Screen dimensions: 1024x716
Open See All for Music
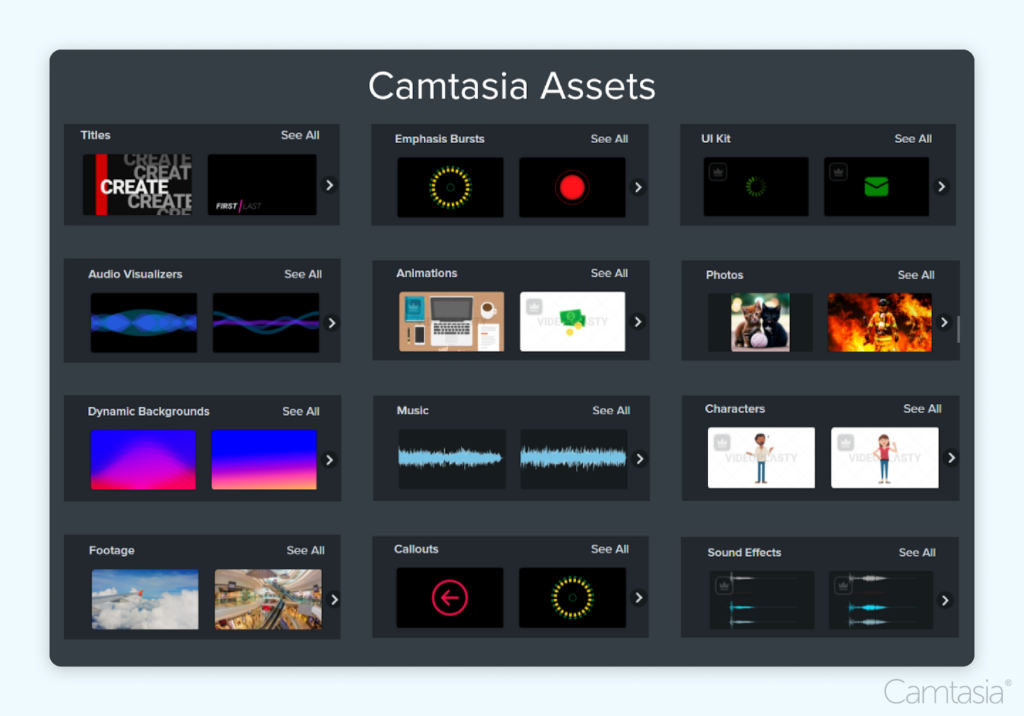point(611,411)
